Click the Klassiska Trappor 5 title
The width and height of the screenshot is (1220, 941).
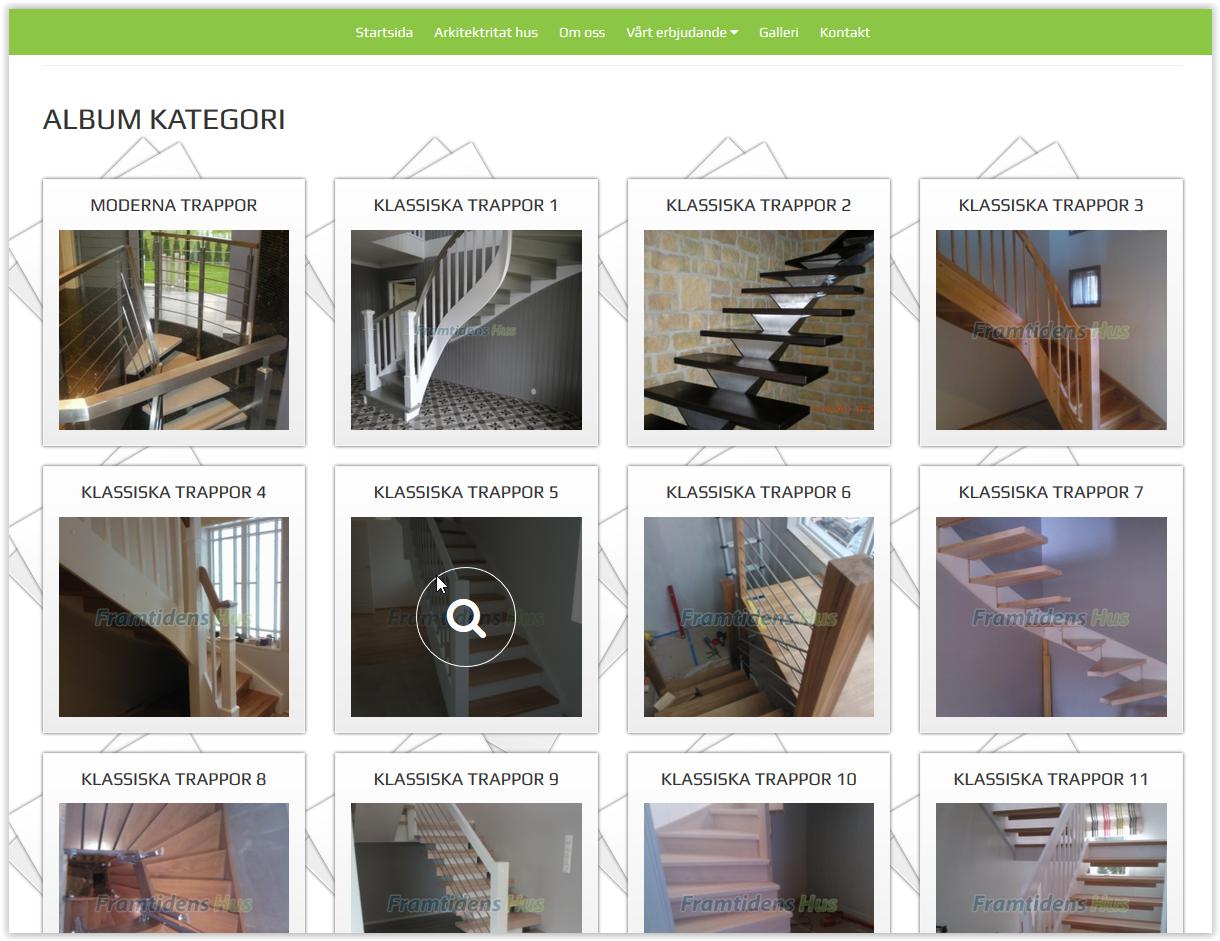coord(466,492)
